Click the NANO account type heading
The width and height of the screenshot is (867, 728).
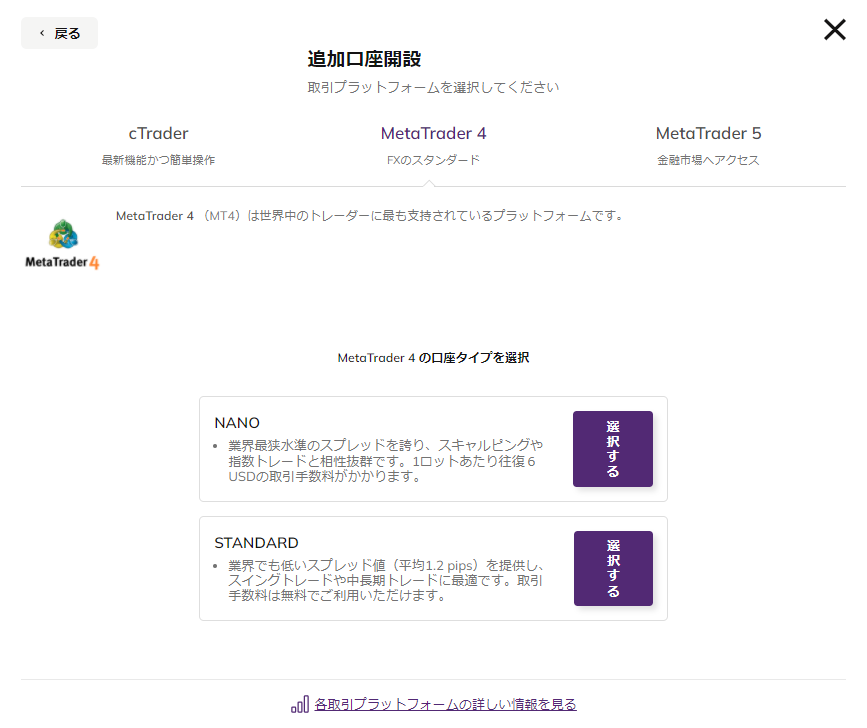point(237,423)
